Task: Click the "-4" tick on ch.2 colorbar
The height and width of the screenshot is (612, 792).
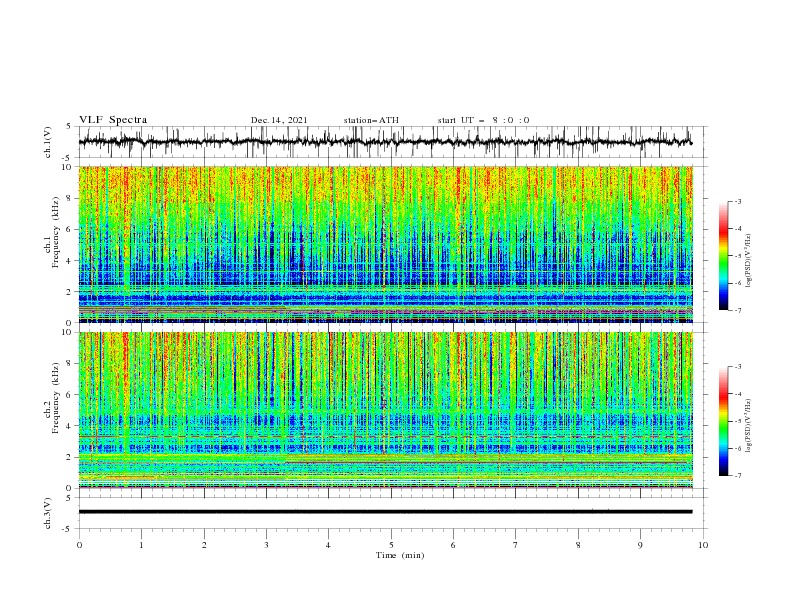Action: [x=738, y=394]
